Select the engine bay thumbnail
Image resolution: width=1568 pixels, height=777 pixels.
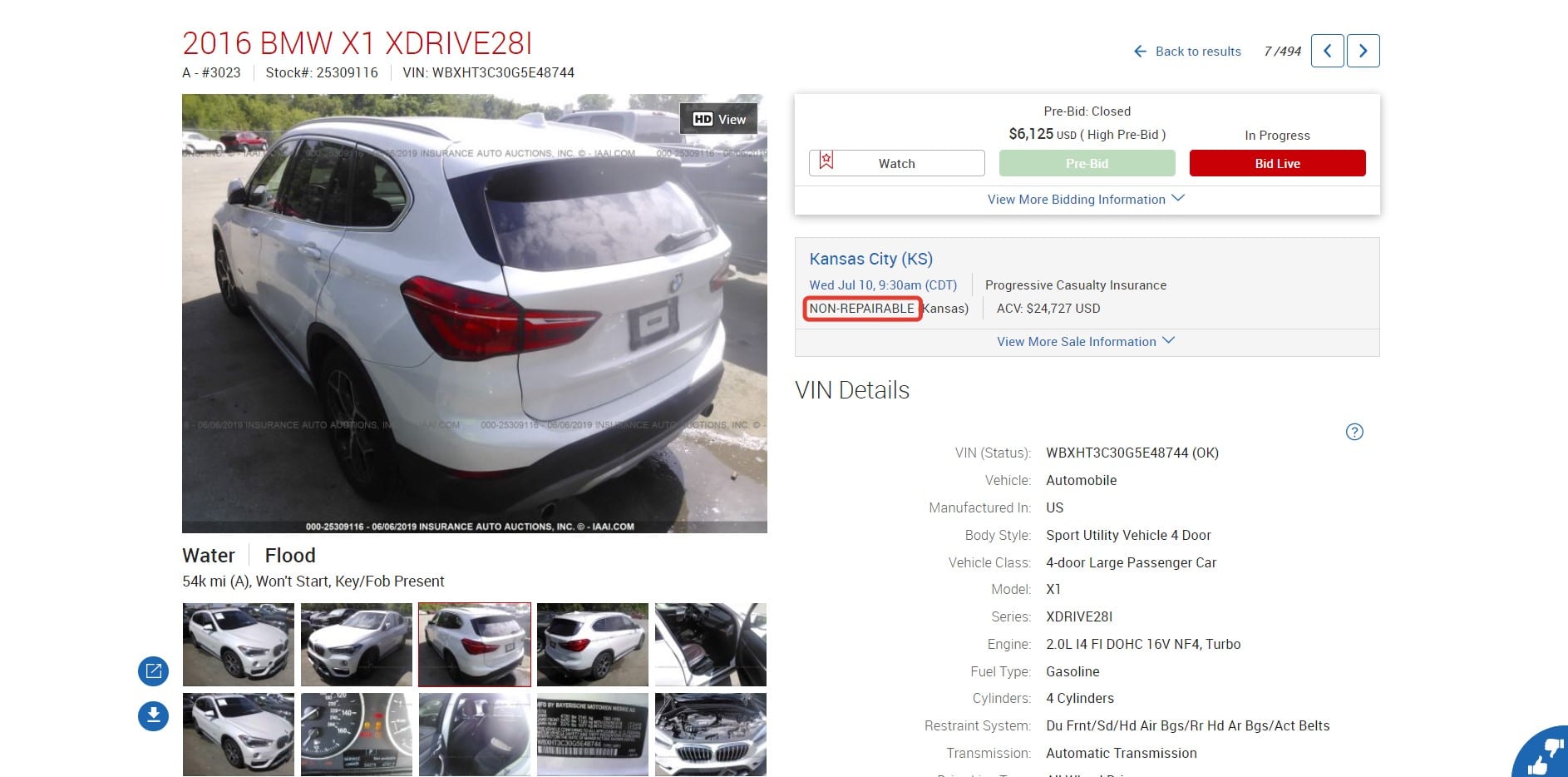click(x=710, y=734)
